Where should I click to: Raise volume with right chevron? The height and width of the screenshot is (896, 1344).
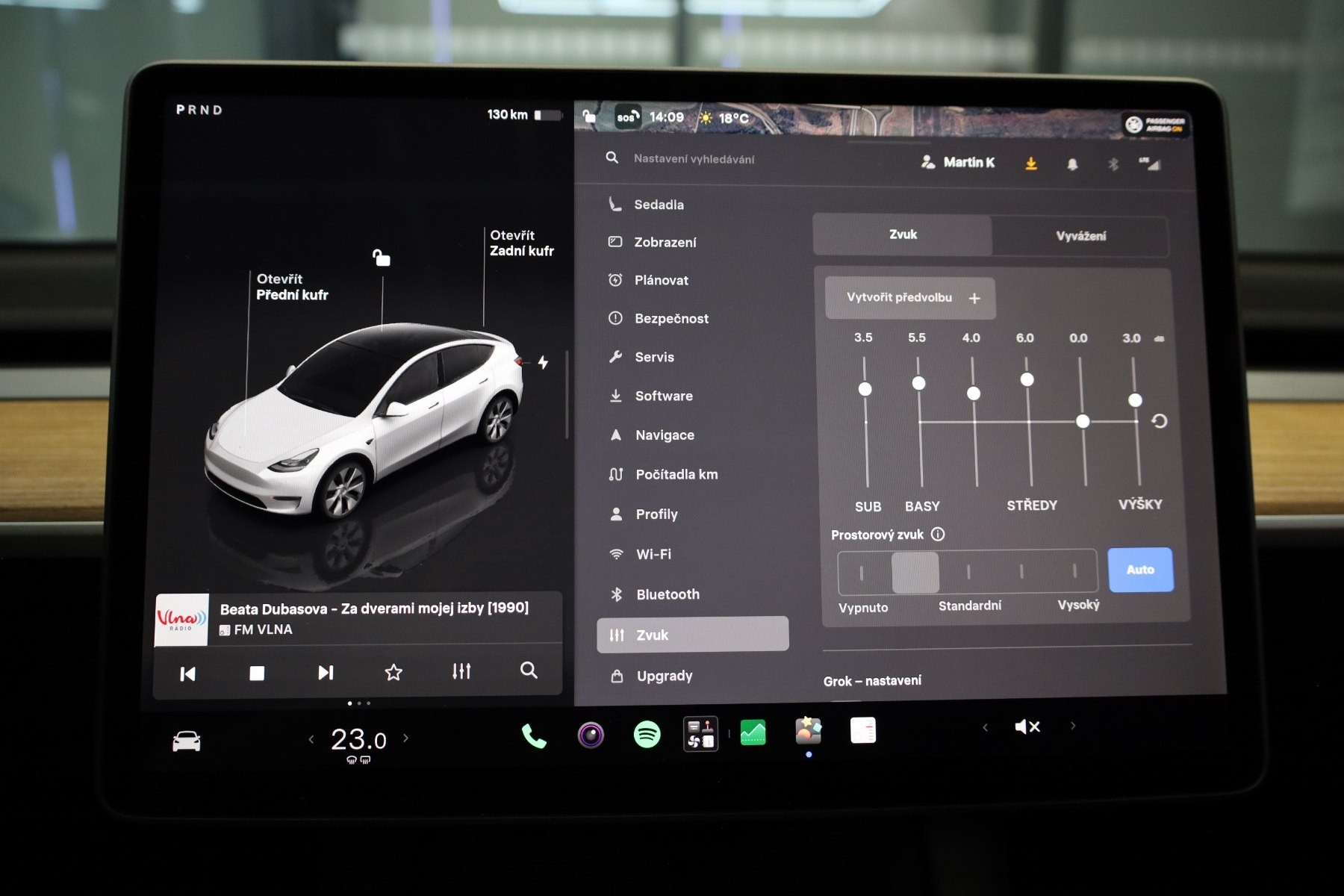coord(1074,725)
